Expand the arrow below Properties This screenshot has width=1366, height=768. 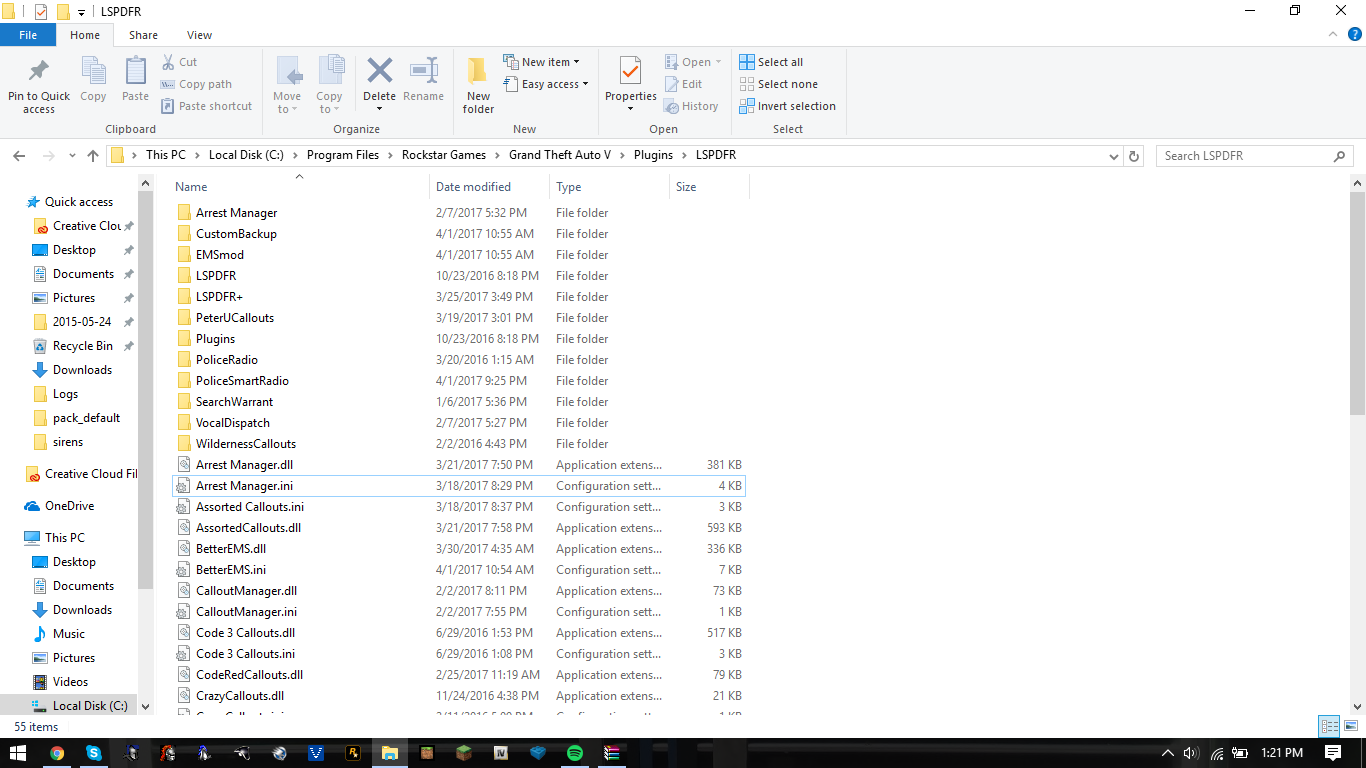(630, 108)
